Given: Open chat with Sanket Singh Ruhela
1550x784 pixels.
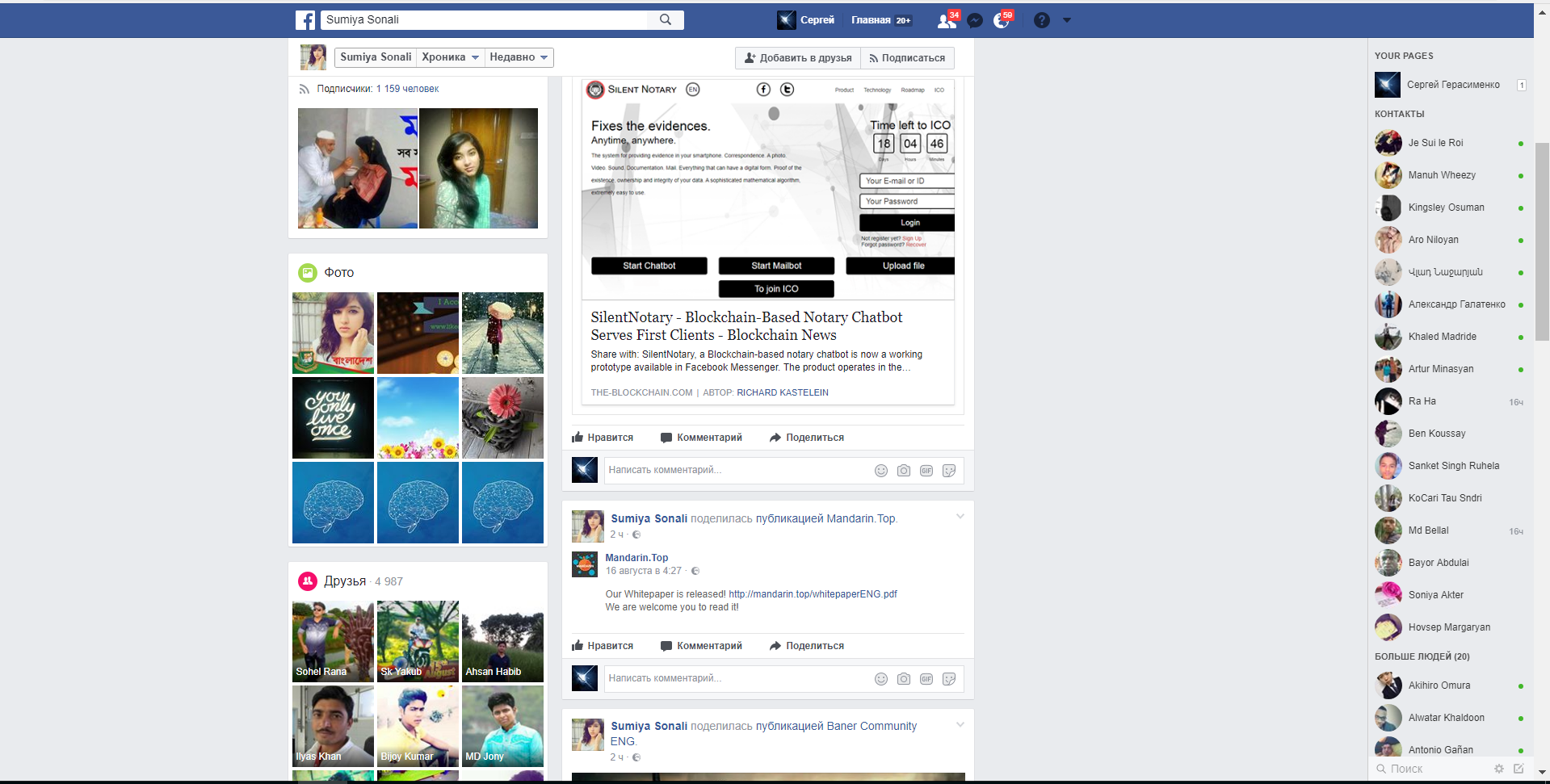Looking at the screenshot, I should coord(1451,466).
